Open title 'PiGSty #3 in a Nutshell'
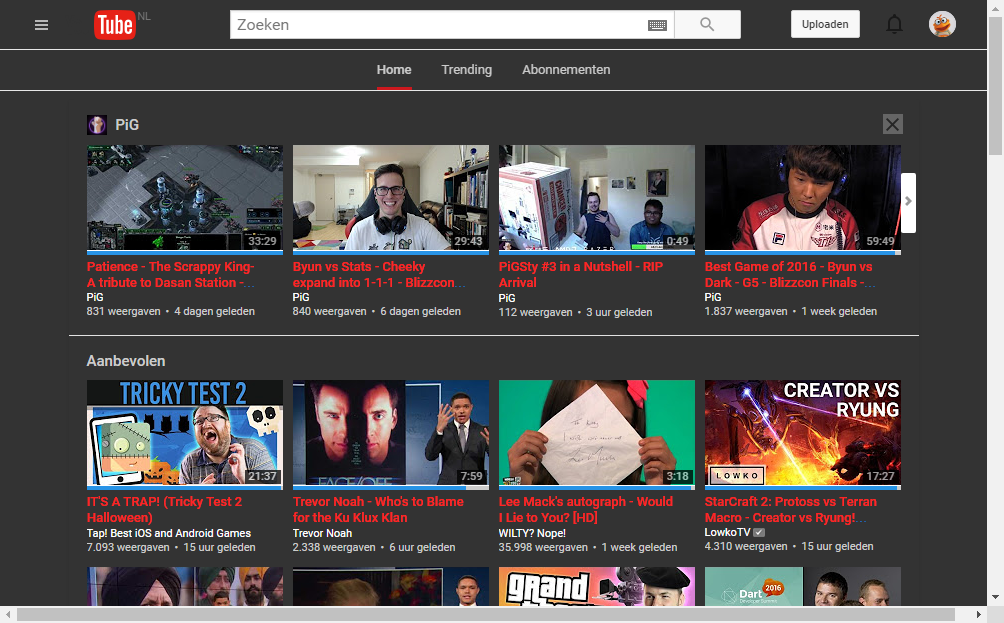Viewport: 1004px width, 623px height. click(x=581, y=275)
